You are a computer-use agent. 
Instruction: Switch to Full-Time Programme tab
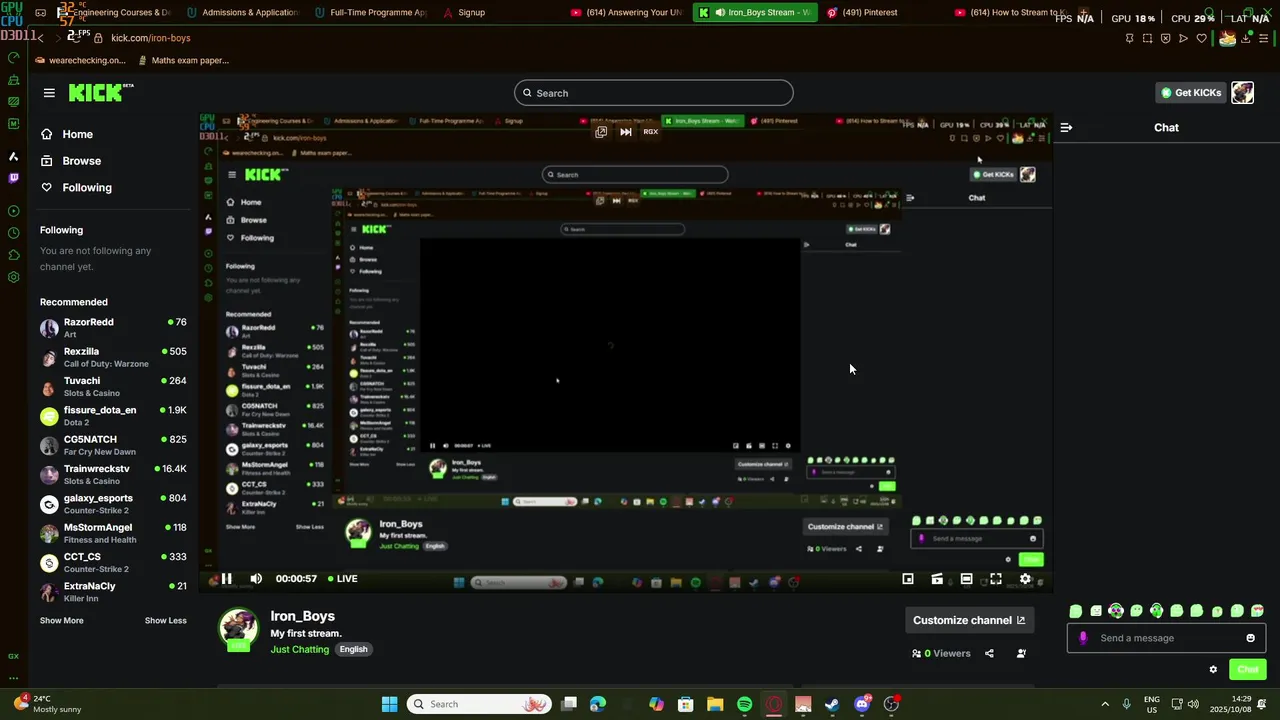click(x=372, y=12)
